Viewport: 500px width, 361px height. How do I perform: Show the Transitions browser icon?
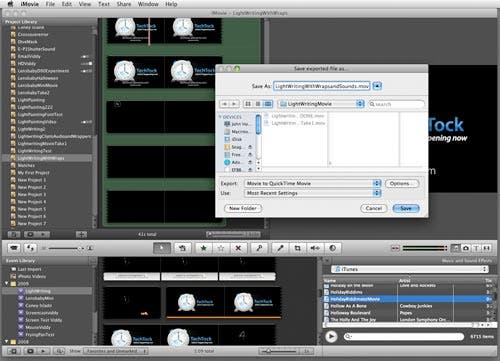(487, 248)
